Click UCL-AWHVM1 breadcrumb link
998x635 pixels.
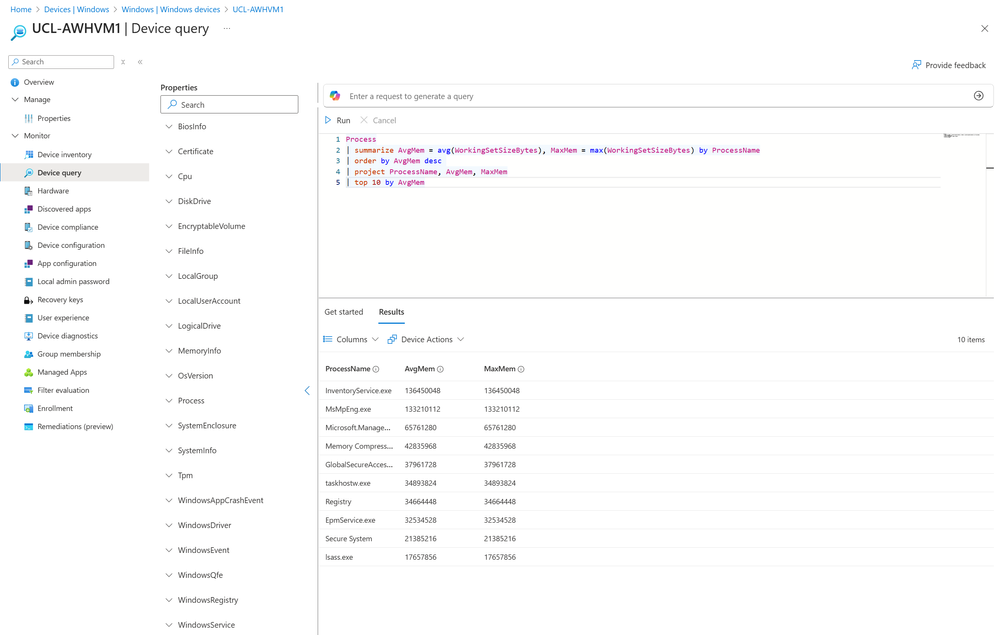(258, 10)
